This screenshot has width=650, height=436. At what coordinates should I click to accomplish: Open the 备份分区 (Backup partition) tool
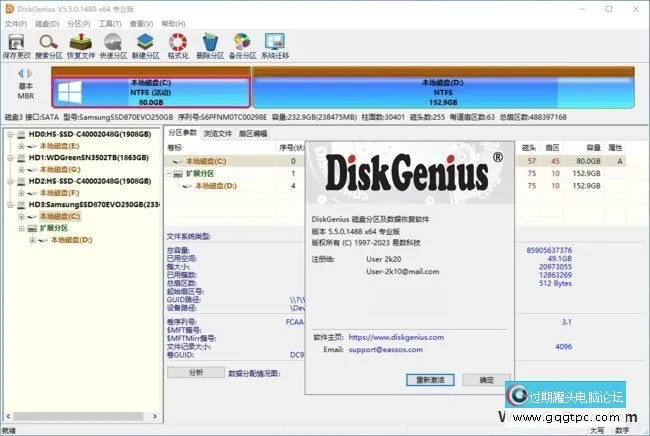[x=243, y=46]
